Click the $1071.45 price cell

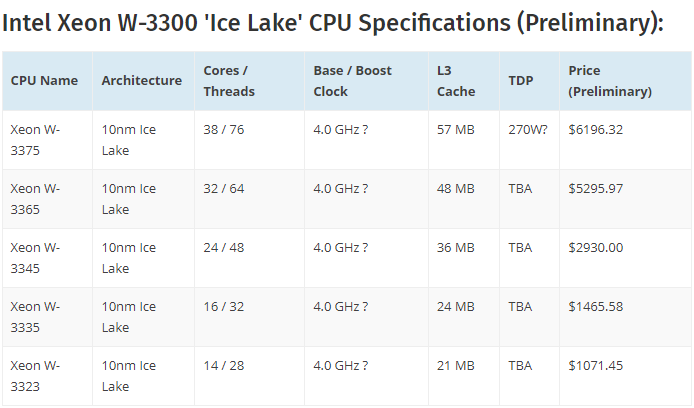598,365
